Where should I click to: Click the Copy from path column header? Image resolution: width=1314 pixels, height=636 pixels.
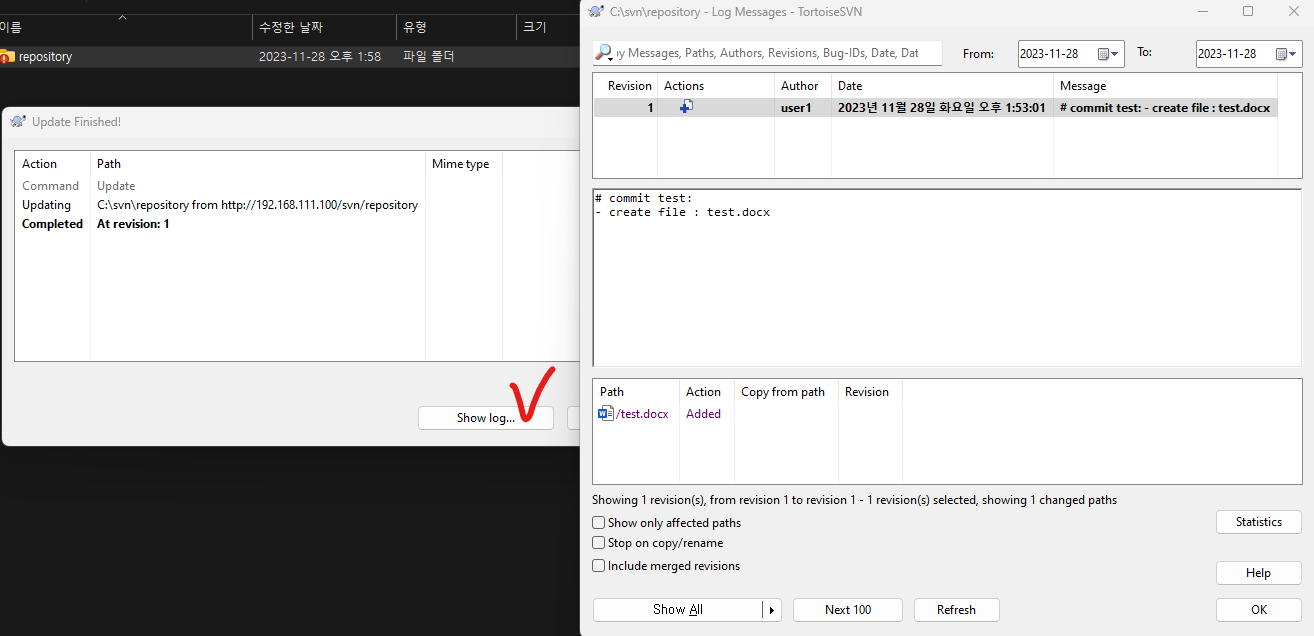tap(786, 392)
